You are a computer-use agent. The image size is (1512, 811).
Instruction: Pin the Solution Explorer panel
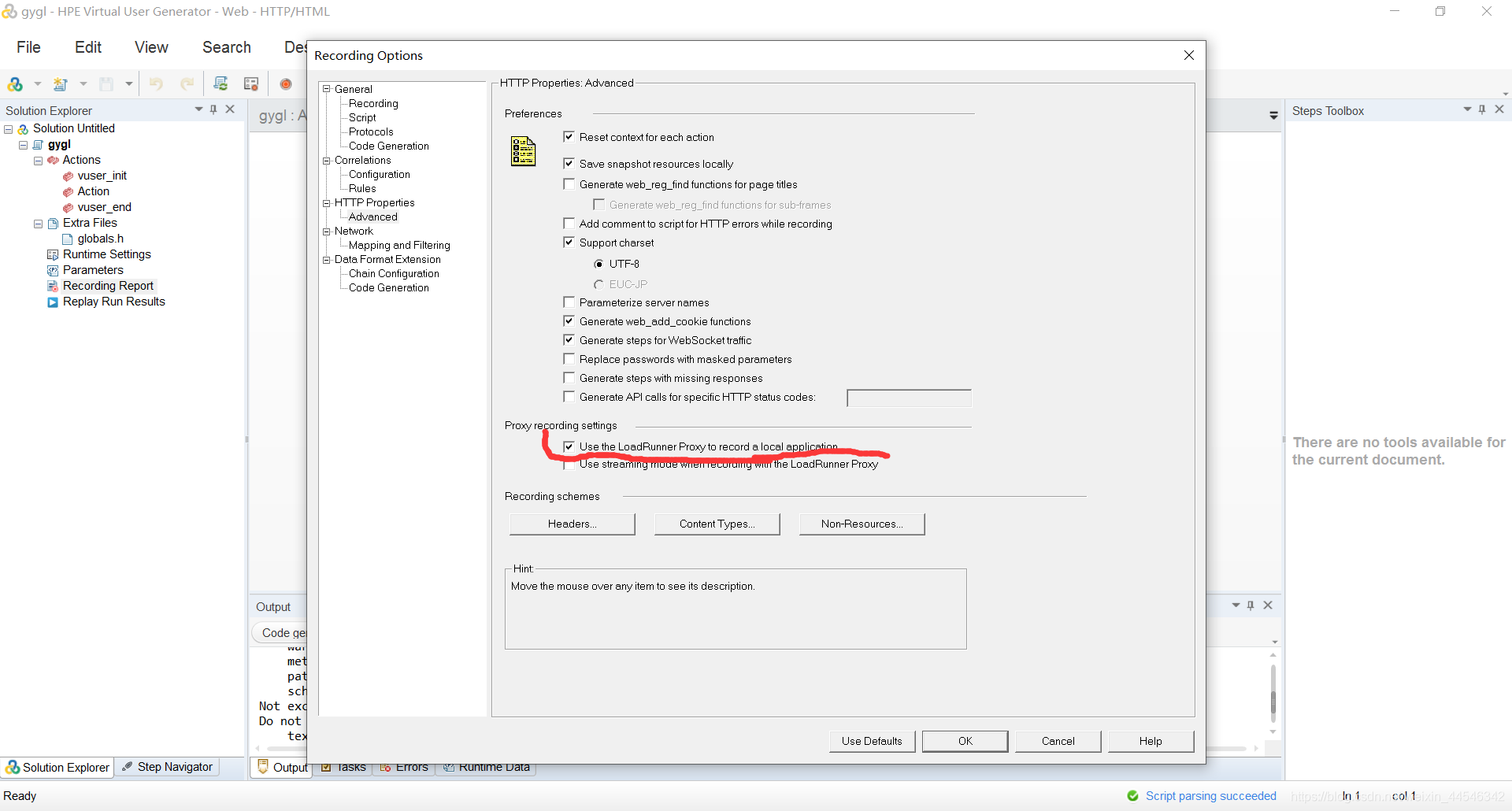point(213,109)
